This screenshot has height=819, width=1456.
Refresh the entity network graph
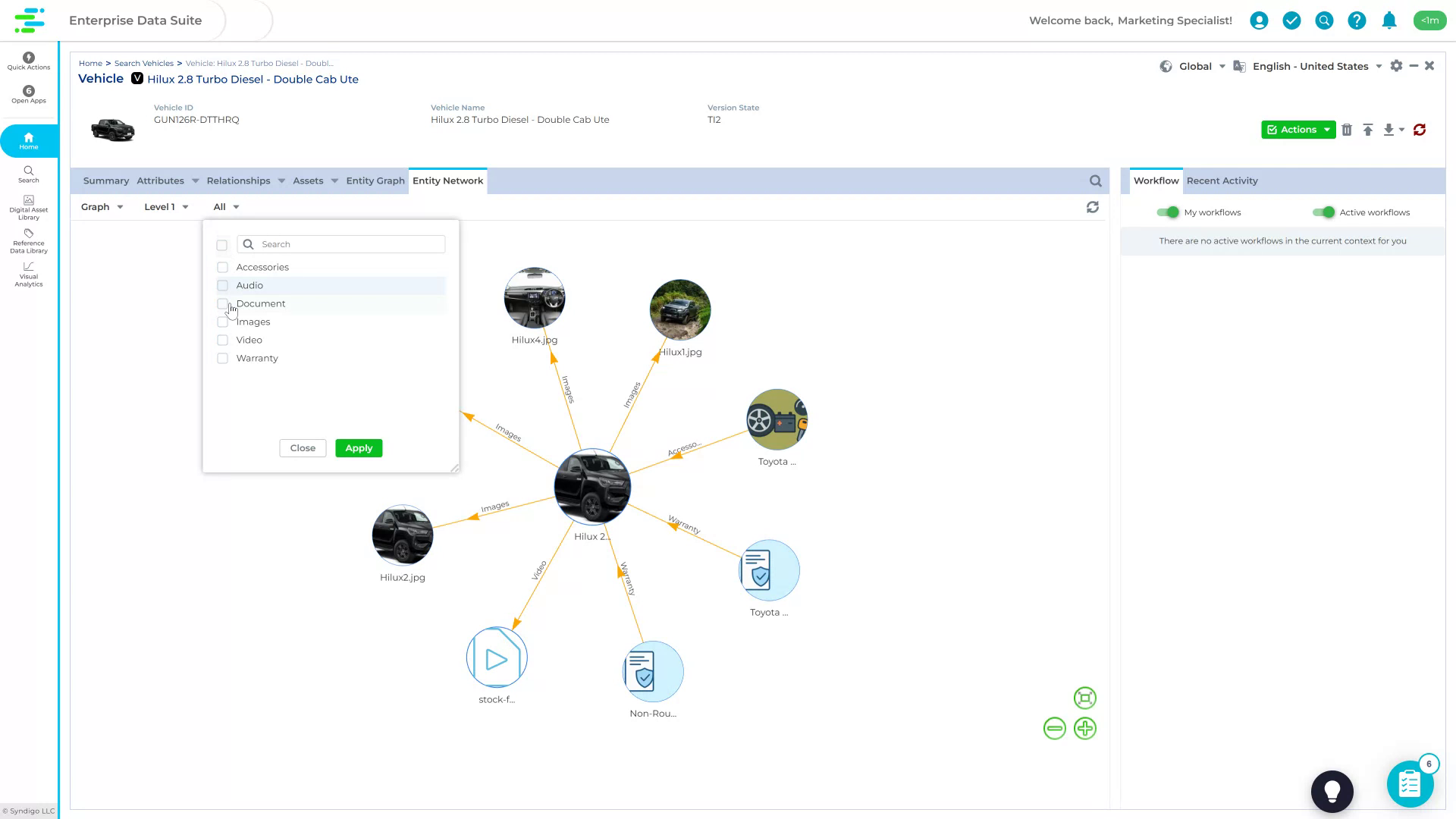point(1092,206)
